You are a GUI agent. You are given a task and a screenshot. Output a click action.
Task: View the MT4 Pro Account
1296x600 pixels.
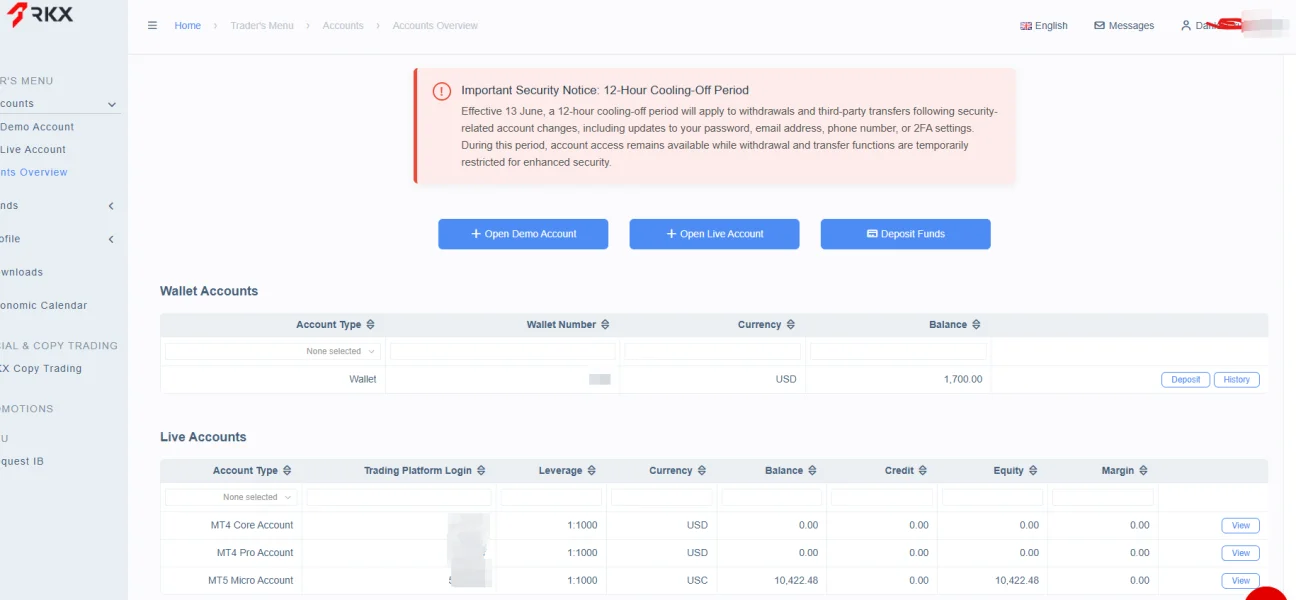point(1241,553)
